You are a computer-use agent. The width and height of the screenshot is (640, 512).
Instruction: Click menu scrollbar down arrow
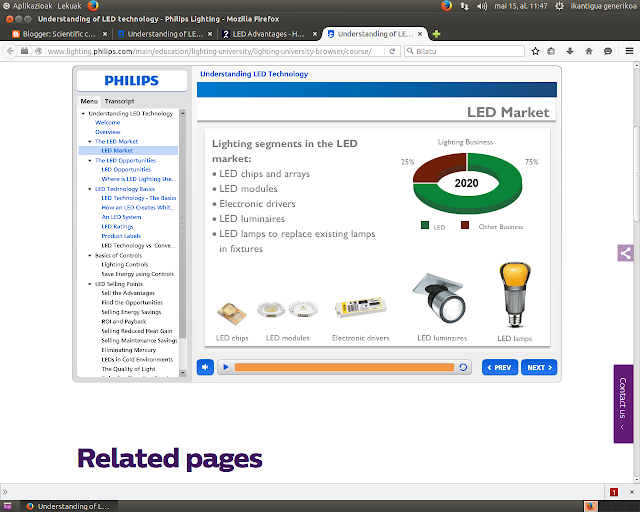click(182, 373)
